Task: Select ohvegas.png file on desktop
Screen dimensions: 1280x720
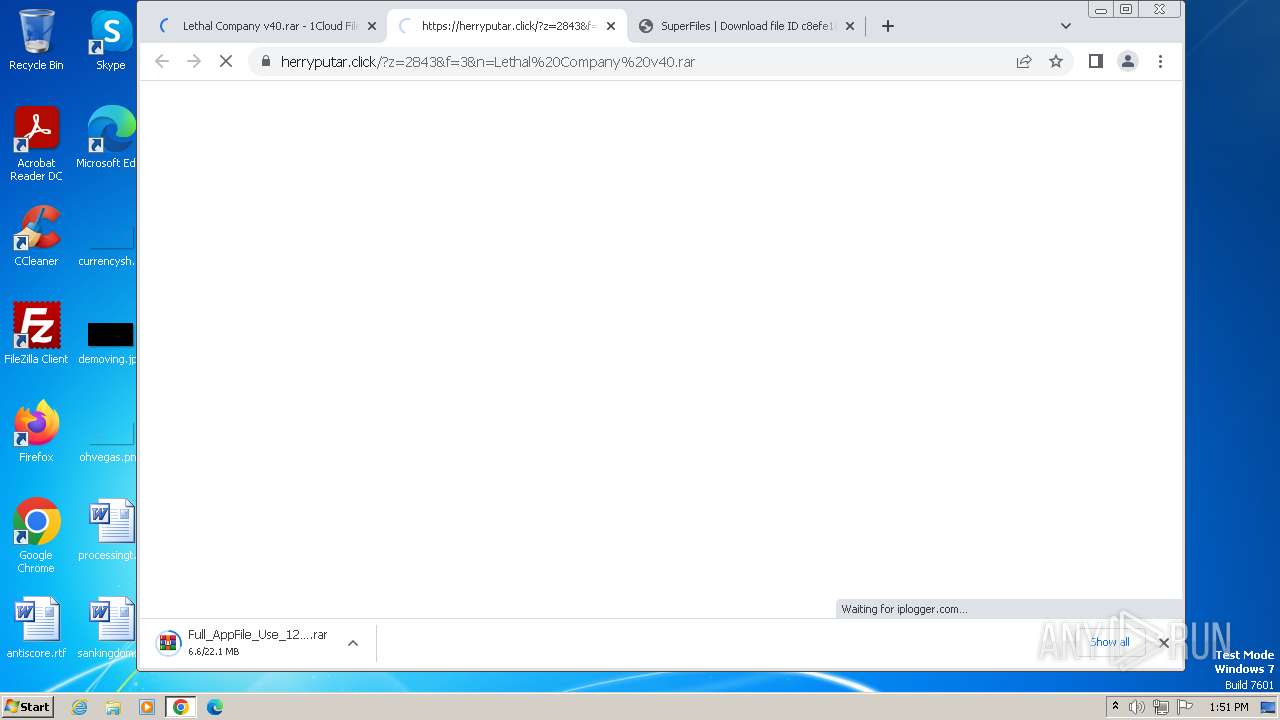Action: [108, 442]
